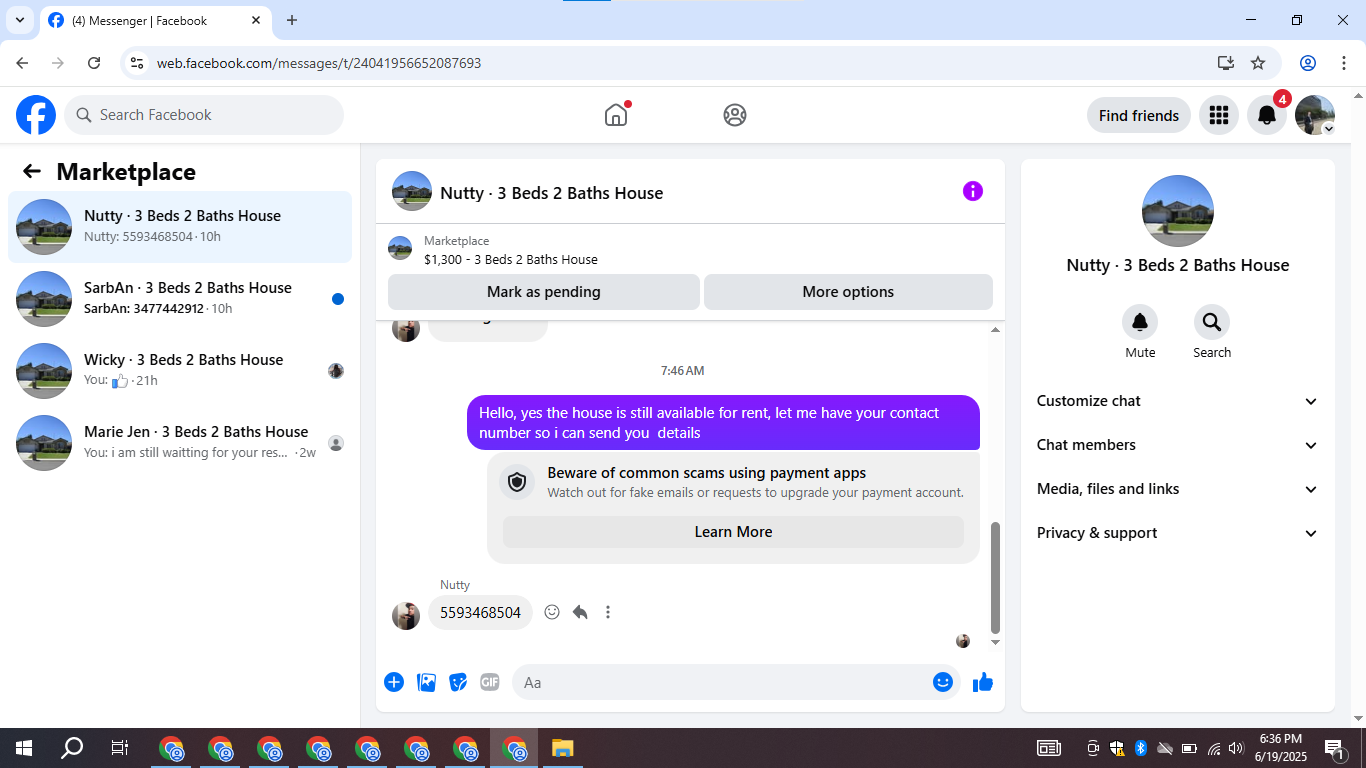1366x768 pixels.
Task: Open more actions for the 5593468504 message
Action: tap(608, 612)
